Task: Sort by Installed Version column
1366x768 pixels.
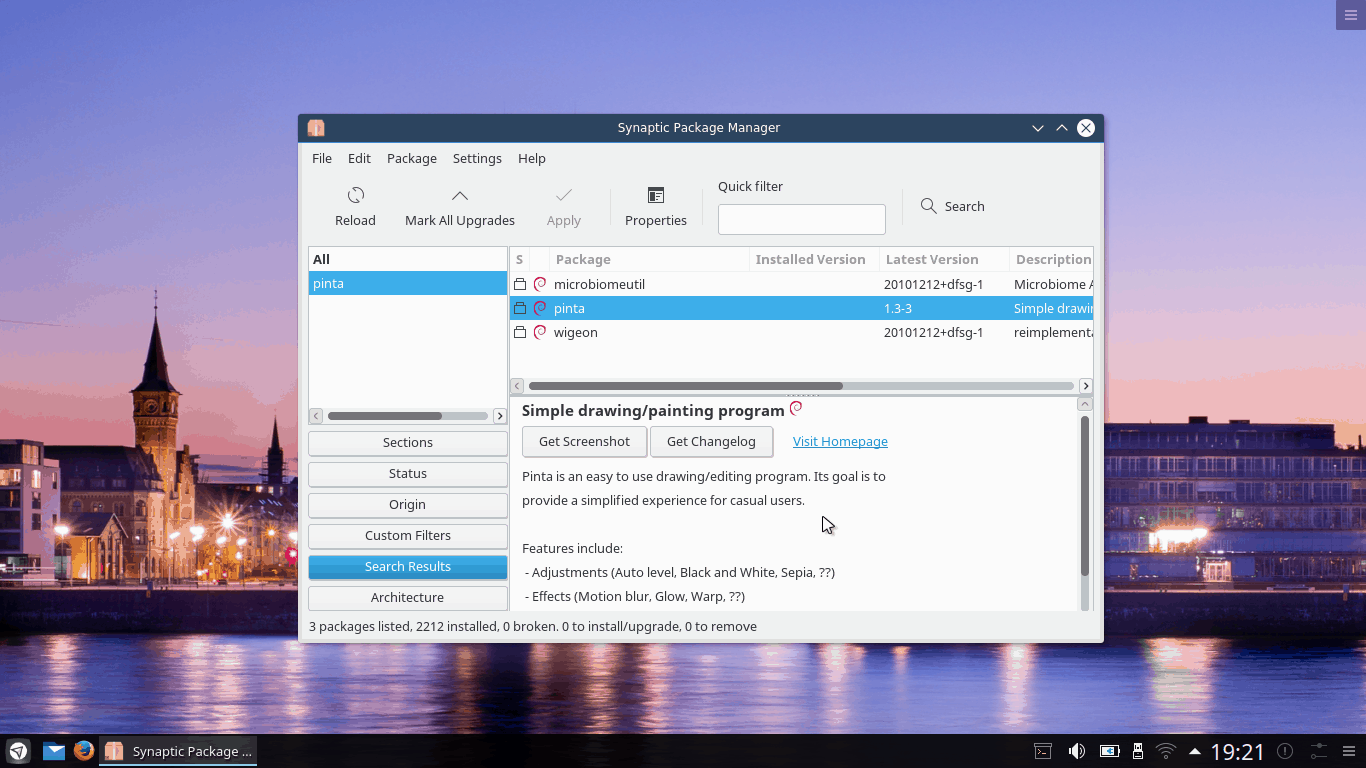Action: (814, 259)
